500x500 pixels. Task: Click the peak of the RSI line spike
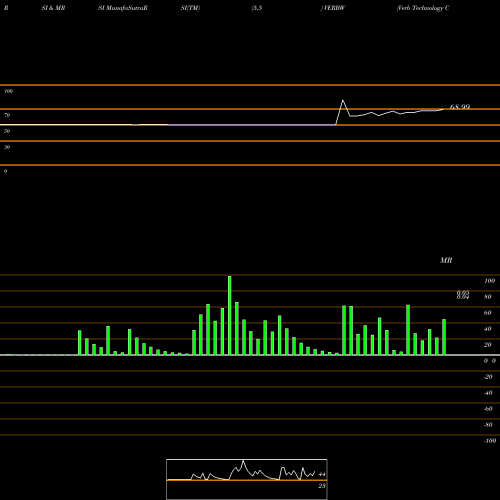[x=343, y=100]
